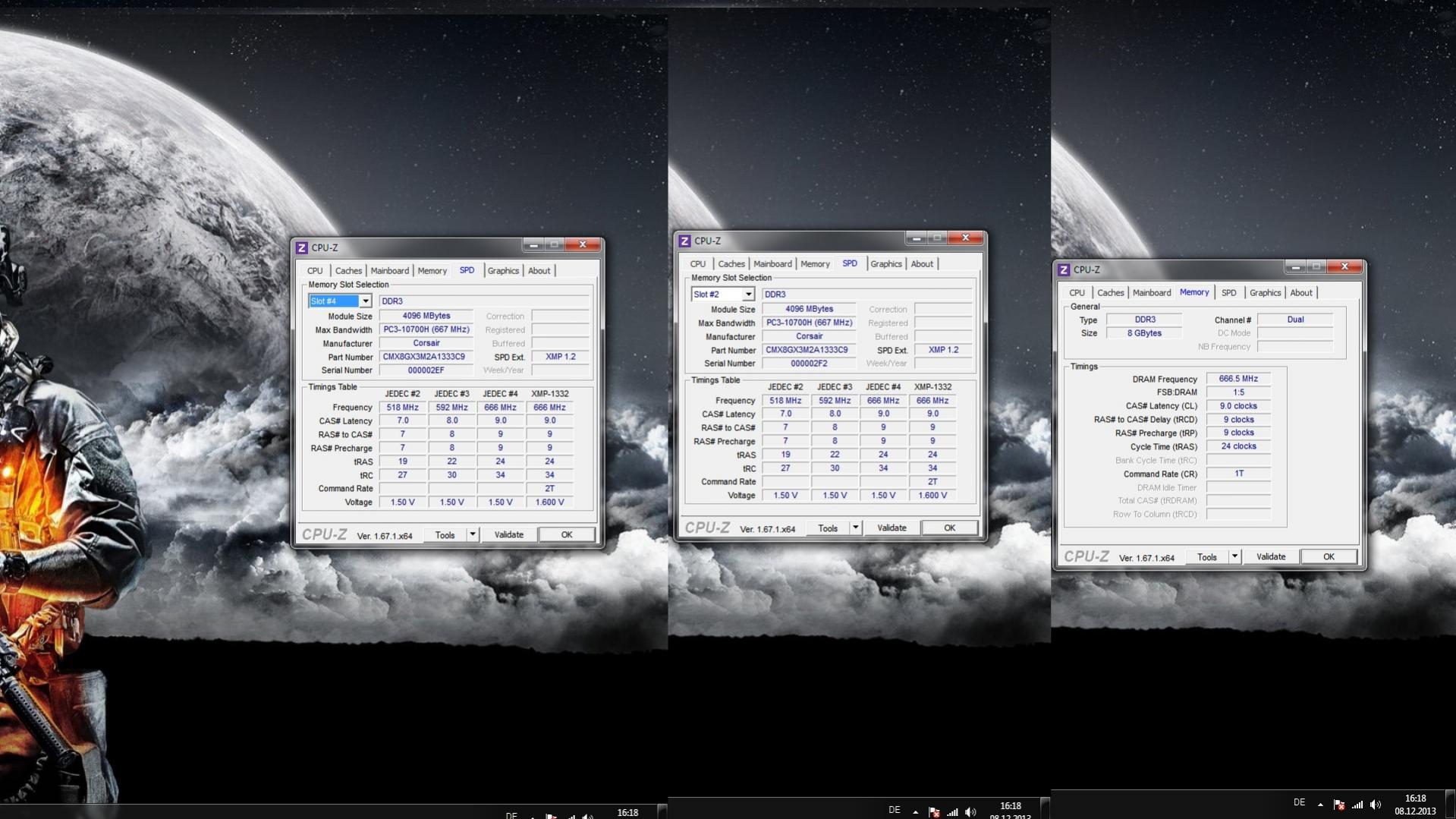Viewport: 1456px width, 819px height.
Task: Go to the Memory tab in the Slot #2 window
Action: click(815, 264)
